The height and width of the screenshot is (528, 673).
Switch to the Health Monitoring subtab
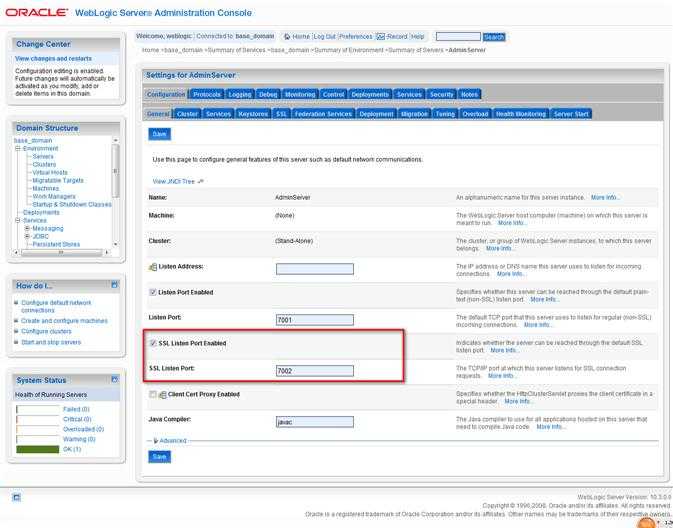pyautogui.click(x=521, y=114)
